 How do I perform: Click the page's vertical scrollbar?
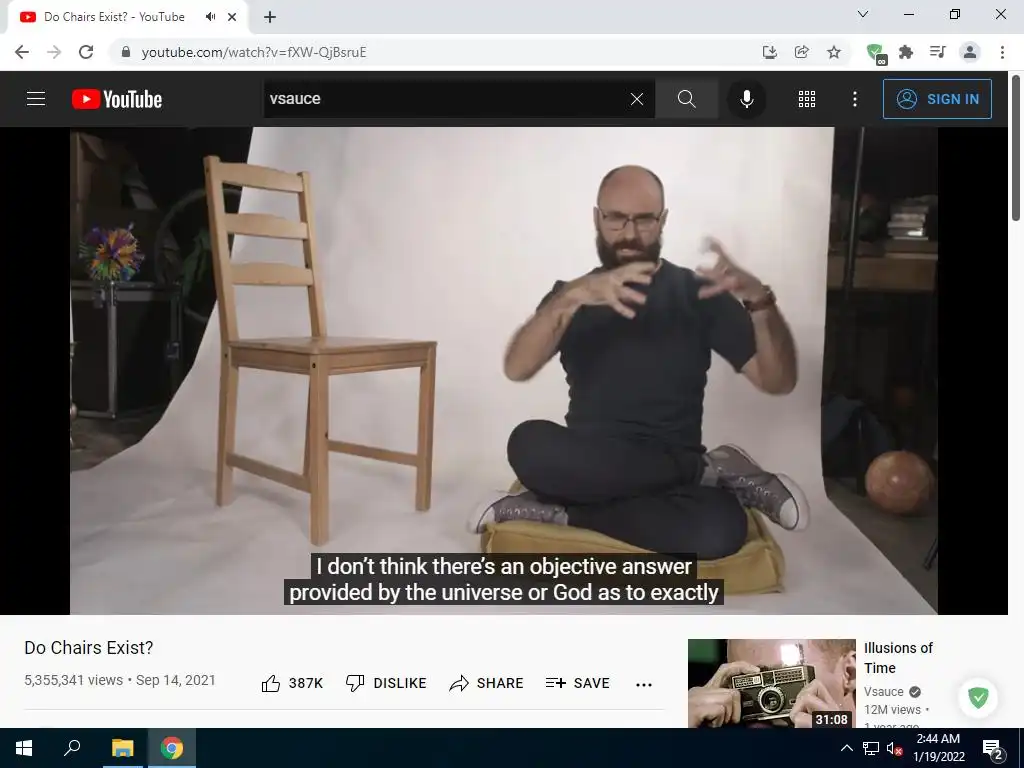point(1017,148)
